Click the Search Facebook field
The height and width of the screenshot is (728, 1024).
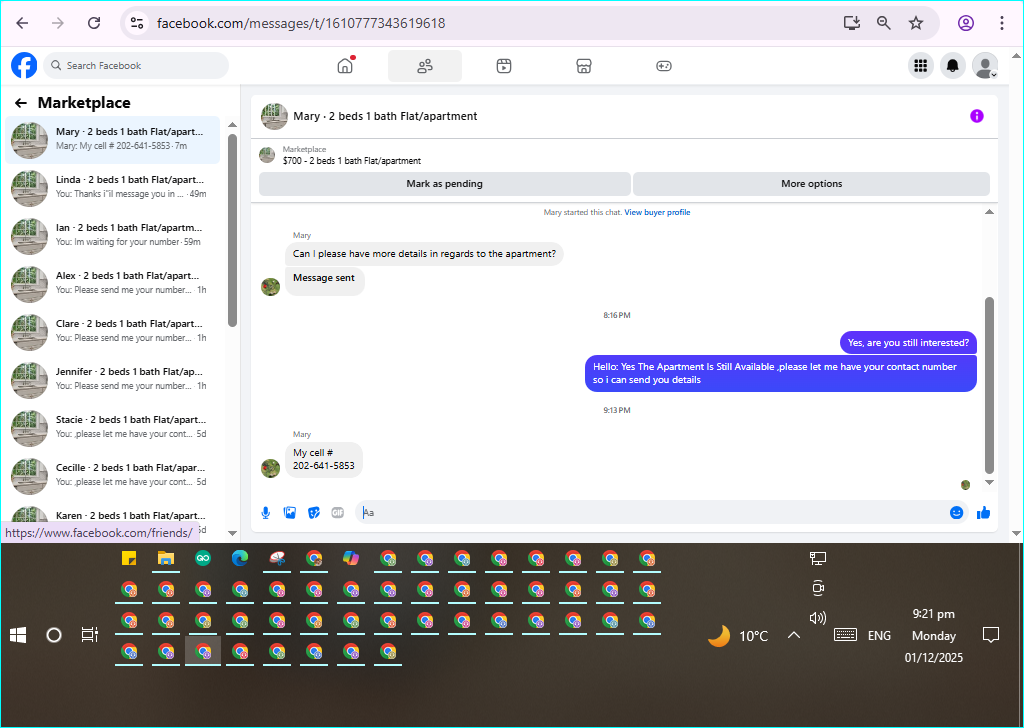click(x=136, y=65)
